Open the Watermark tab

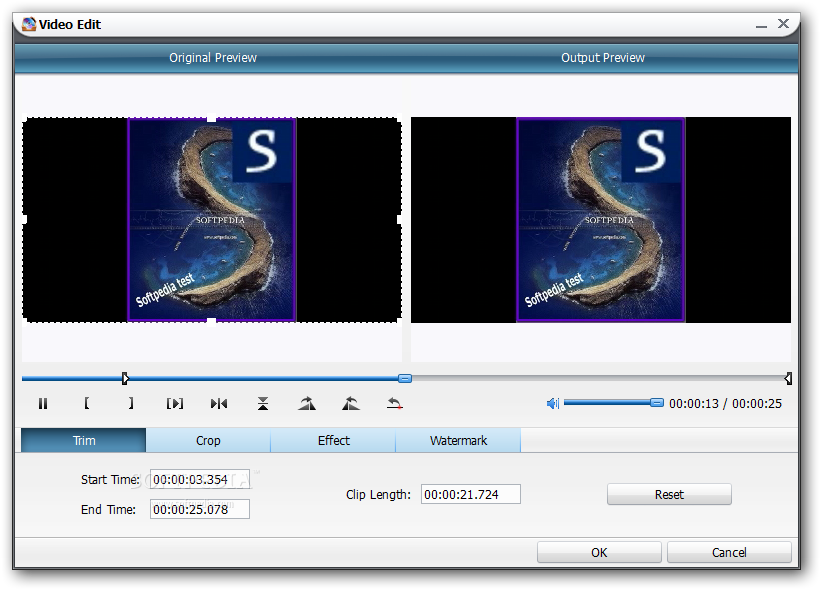[458, 440]
